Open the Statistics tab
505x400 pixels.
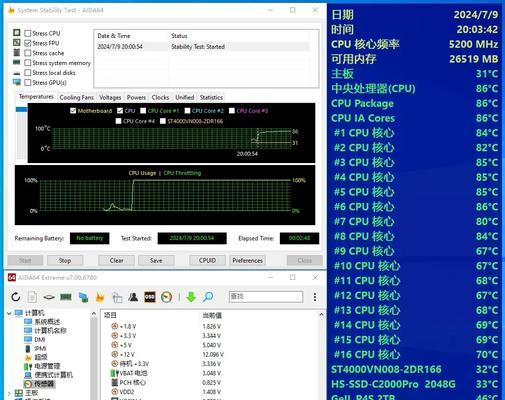[x=211, y=97]
